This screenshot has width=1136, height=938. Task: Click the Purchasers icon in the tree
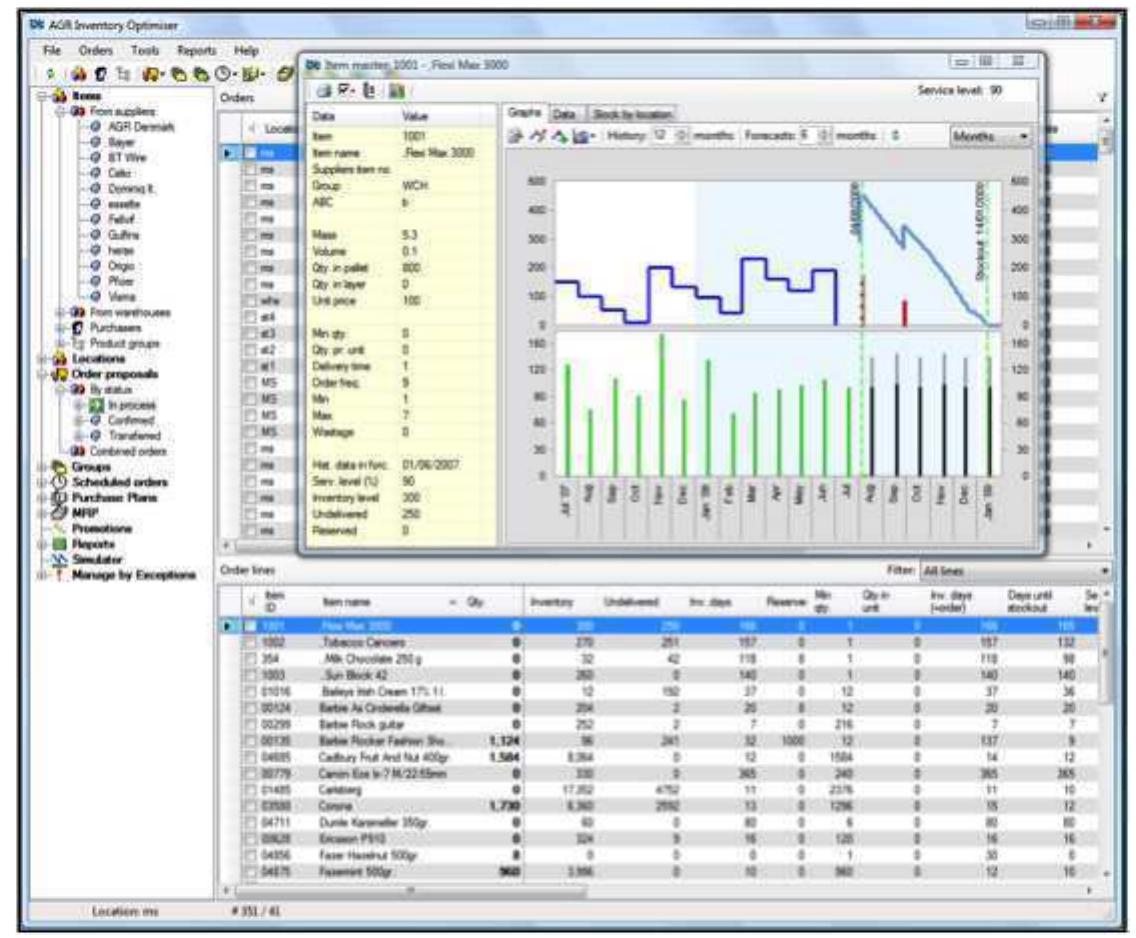tap(78, 328)
